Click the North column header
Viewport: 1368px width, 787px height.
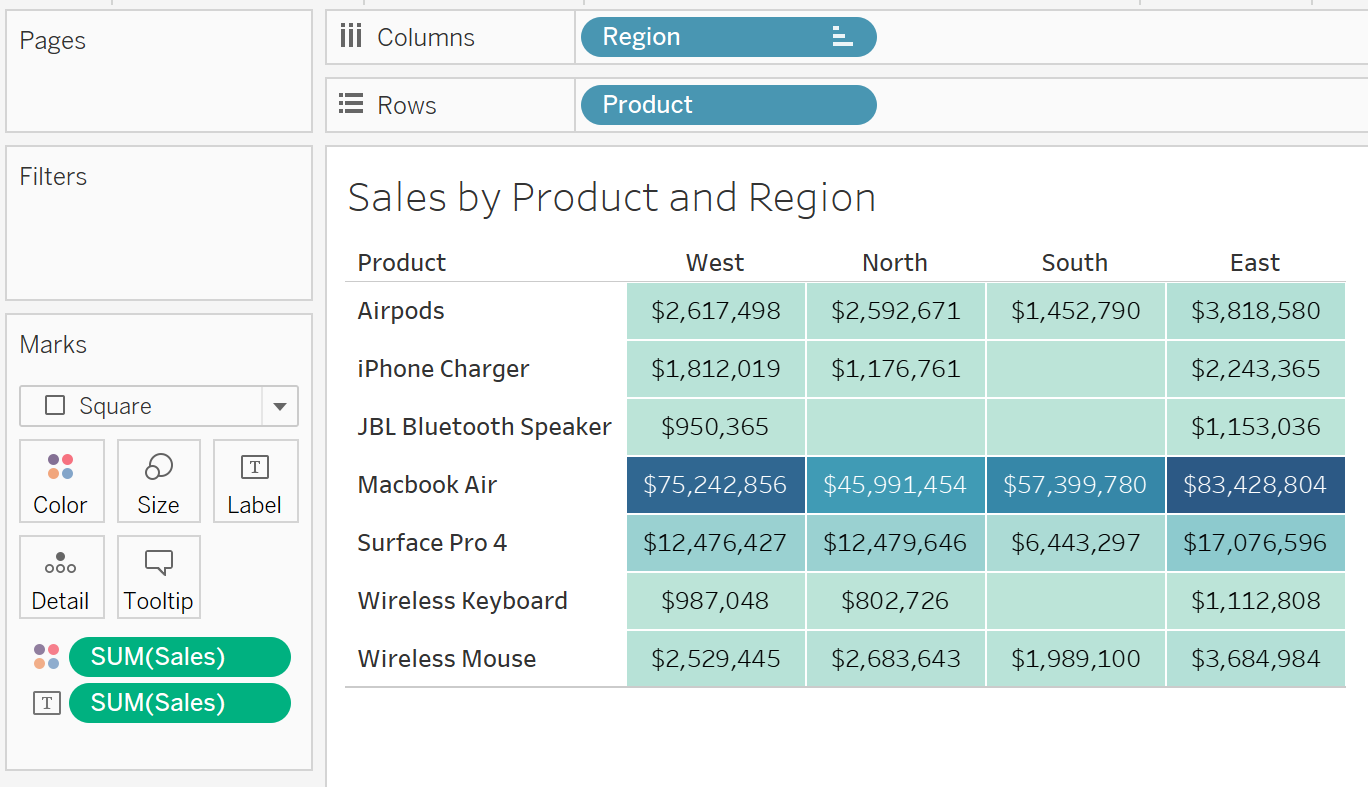(x=895, y=263)
